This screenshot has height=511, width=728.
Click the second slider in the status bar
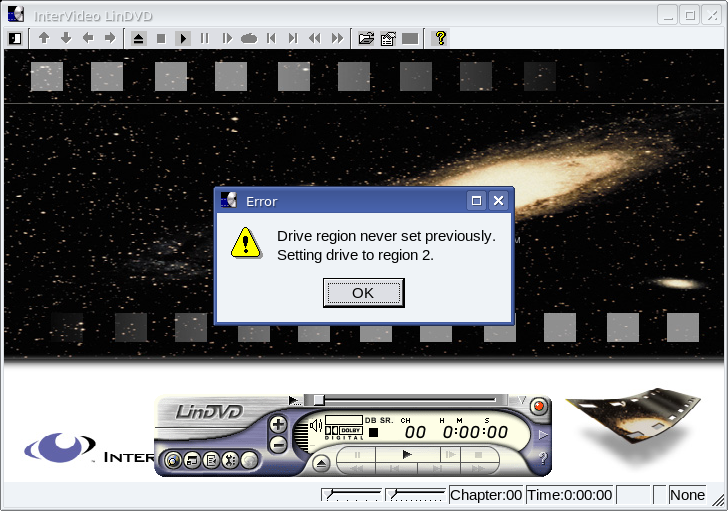(416, 495)
